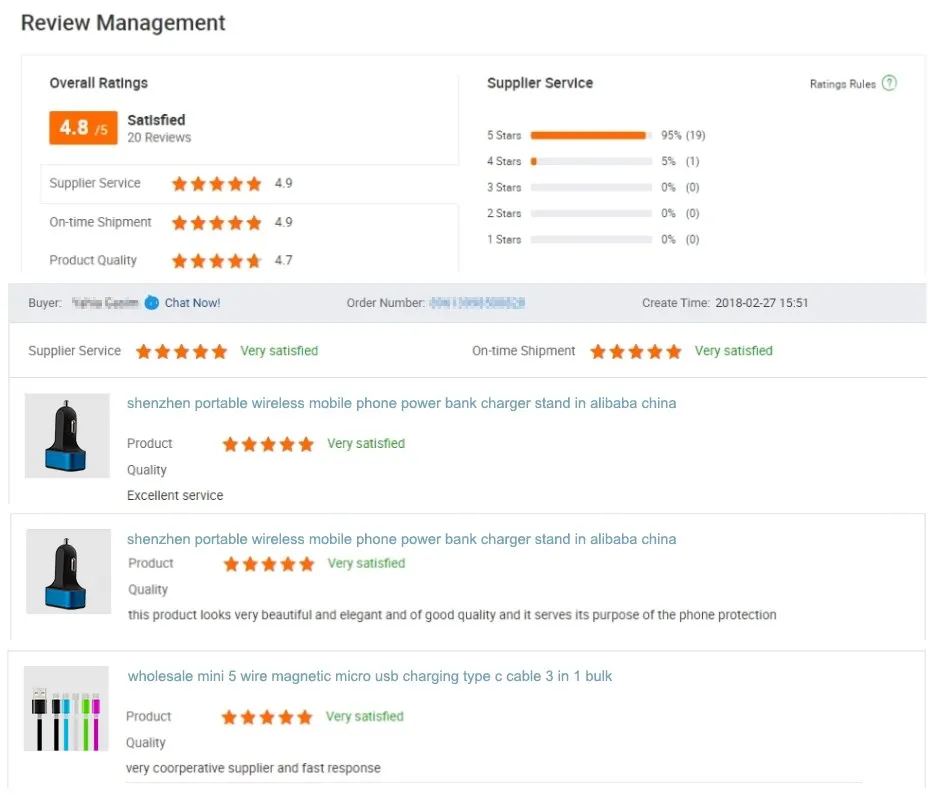Open the Chat Now! link
936x798 pixels.
point(192,303)
